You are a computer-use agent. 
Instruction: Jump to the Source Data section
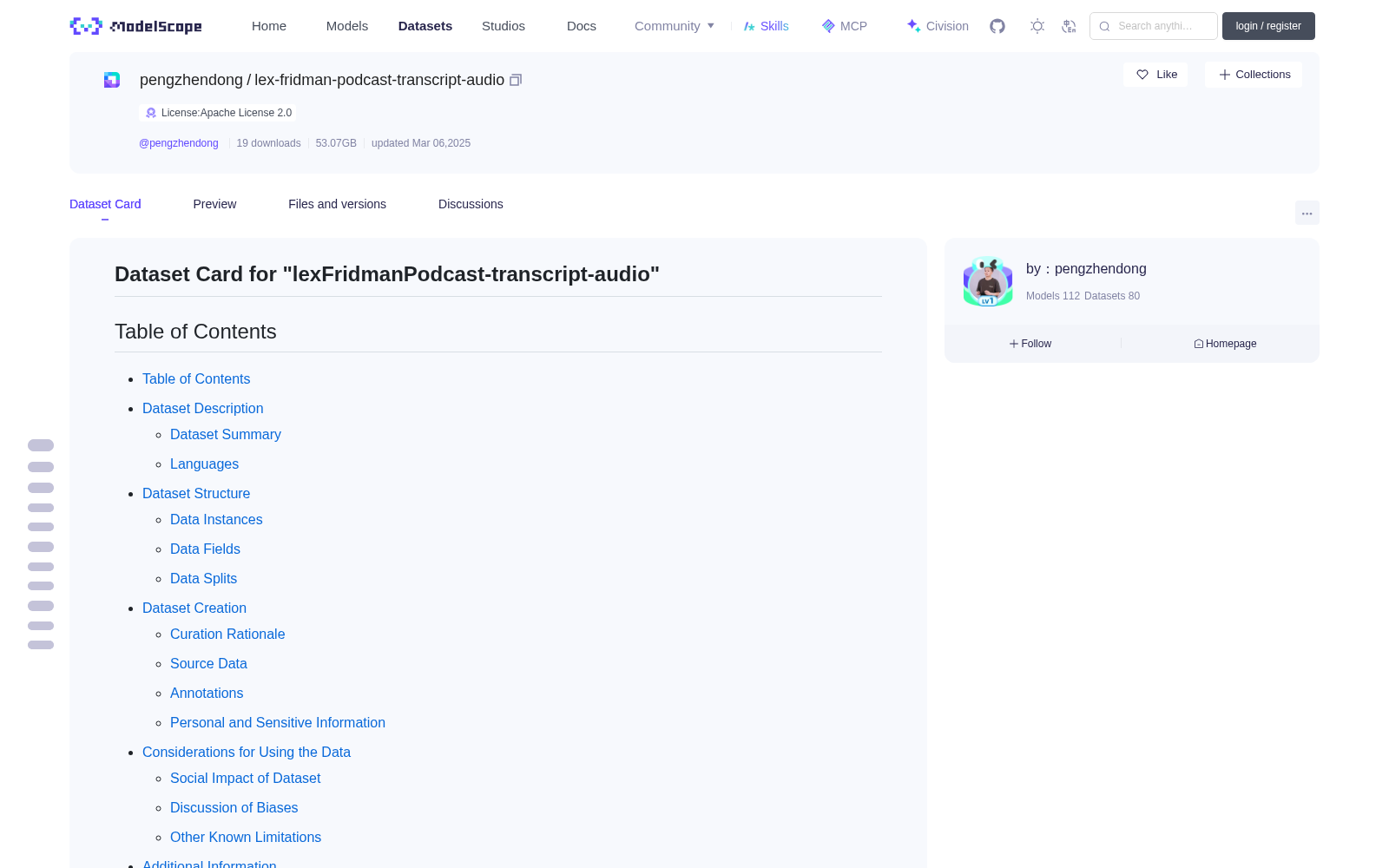pos(209,663)
